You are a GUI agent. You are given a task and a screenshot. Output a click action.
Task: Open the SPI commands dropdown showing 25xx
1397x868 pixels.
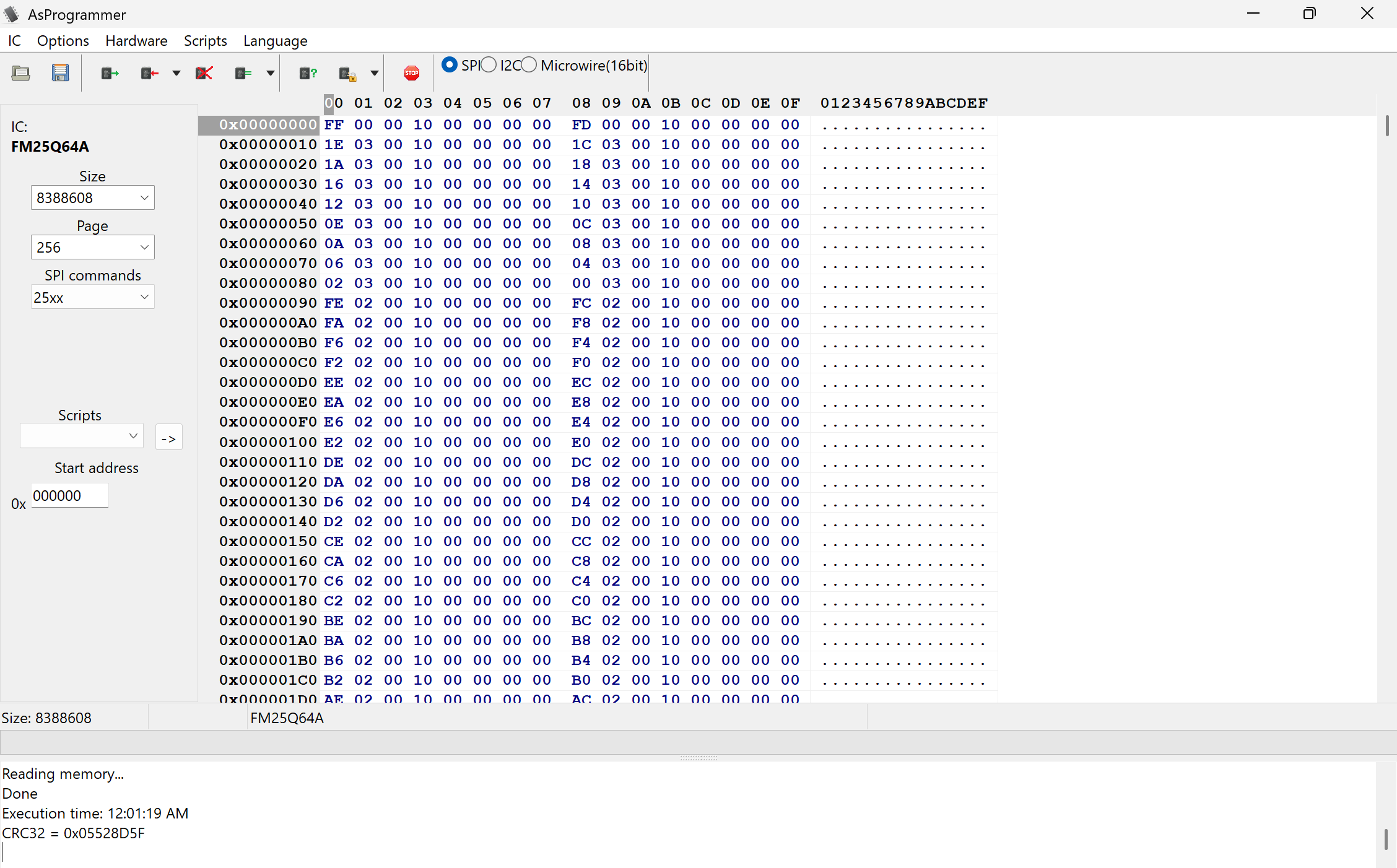pos(92,297)
